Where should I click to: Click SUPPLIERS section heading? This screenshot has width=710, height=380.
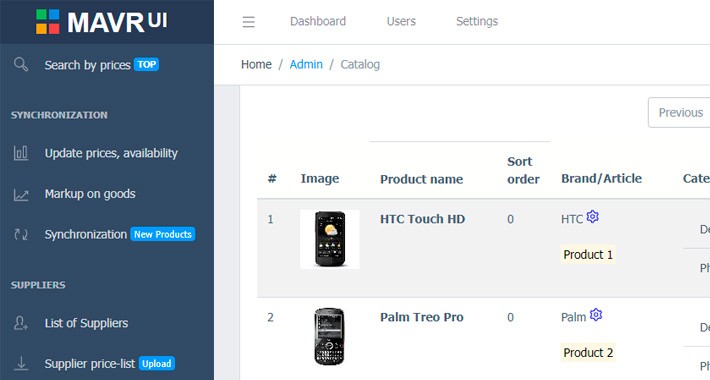pyautogui.click(x=38, y=285)
